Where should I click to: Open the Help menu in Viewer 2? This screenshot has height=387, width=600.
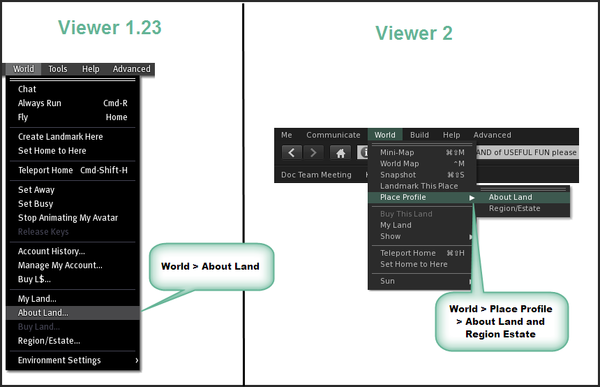coord(452,135)
